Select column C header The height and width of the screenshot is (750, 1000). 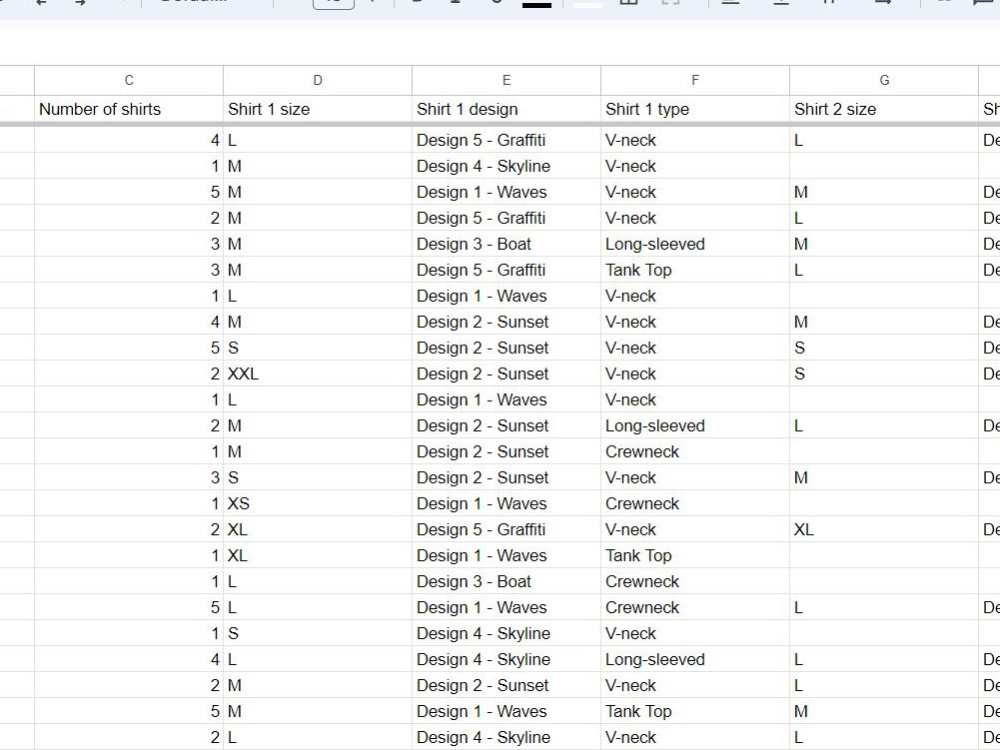pyautogui.click(x=129, y=80)
